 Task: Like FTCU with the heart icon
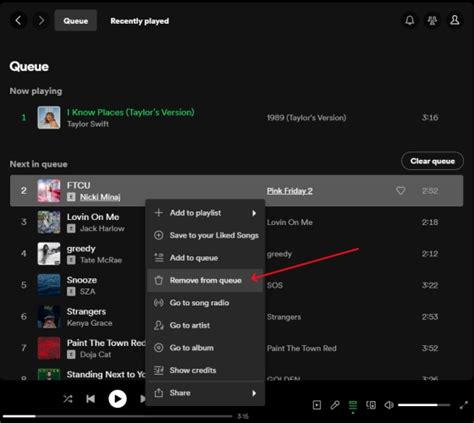tap(401, 190)
